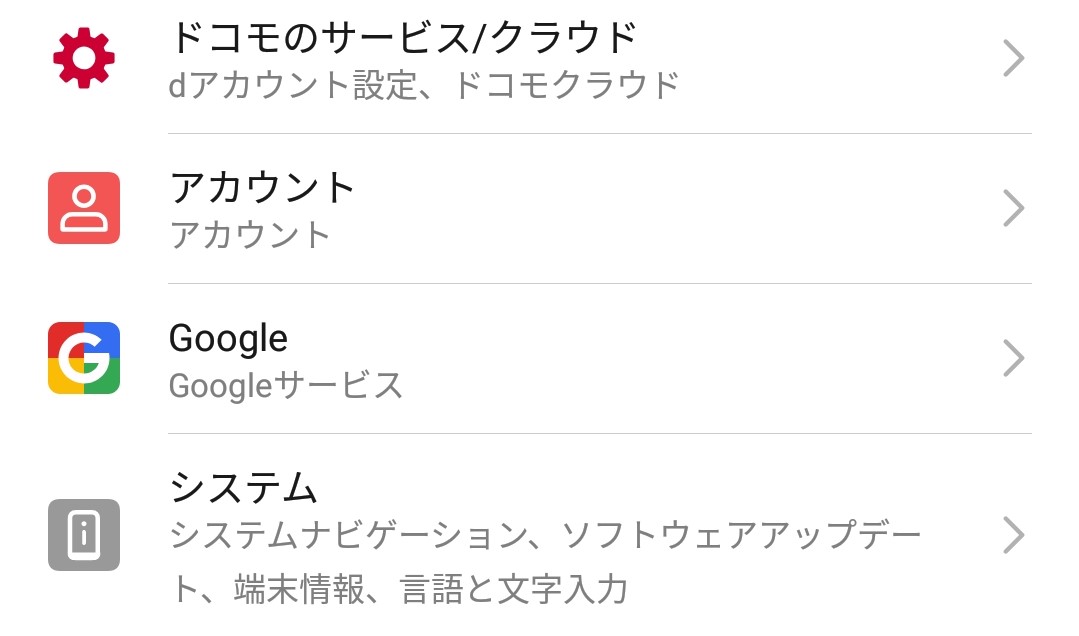Select the アカウント heading
The height and width of the screenshot is (636, 1079).
point(262,187)
